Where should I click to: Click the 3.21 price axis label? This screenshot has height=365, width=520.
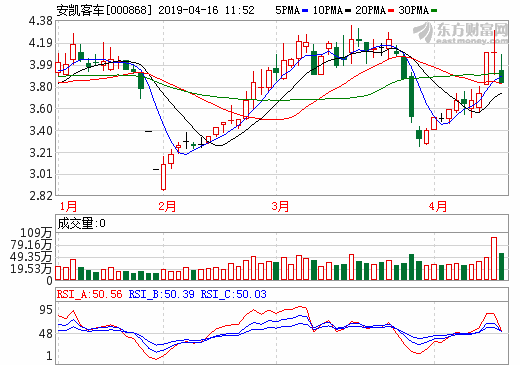click(x=41, y=153)
